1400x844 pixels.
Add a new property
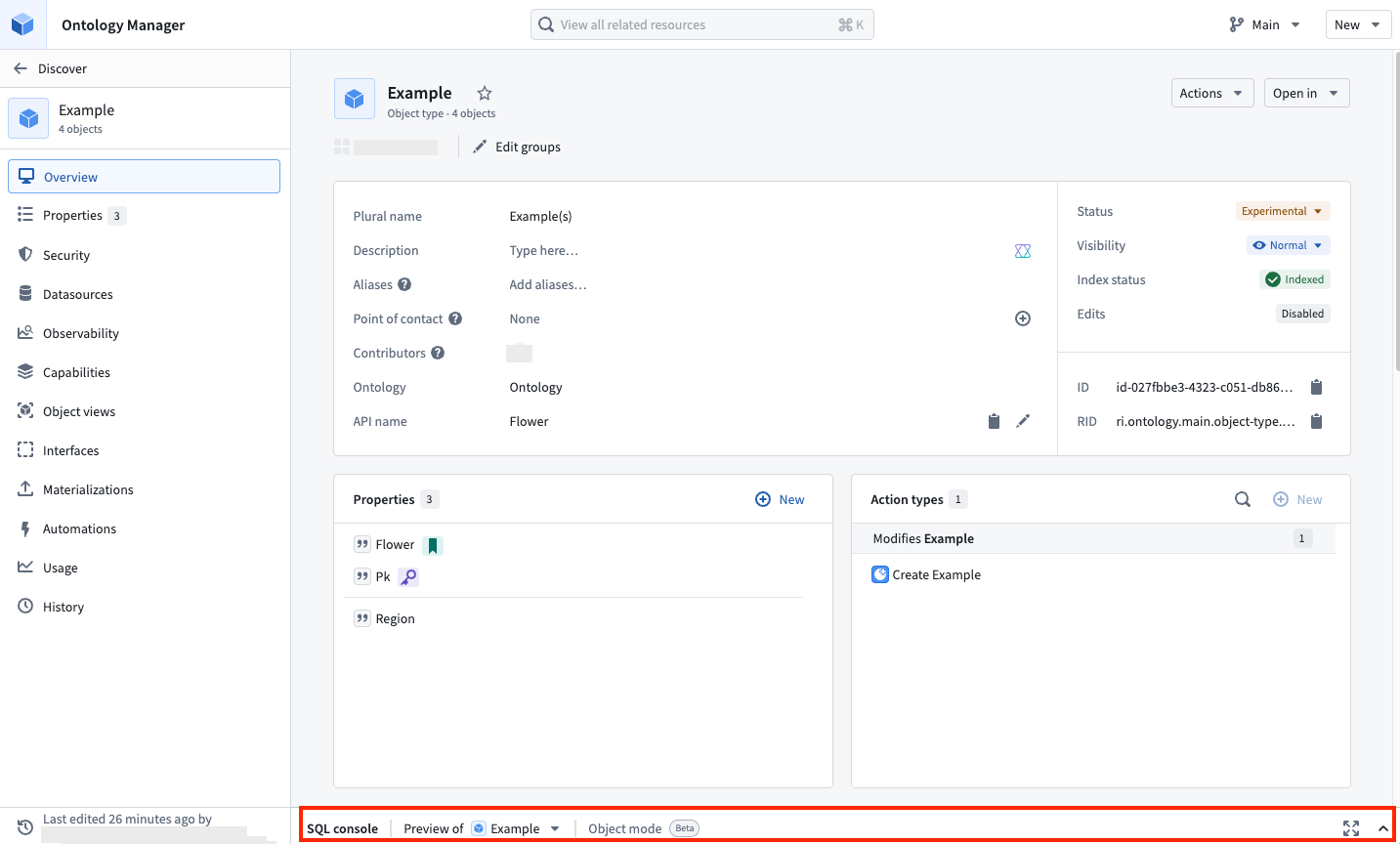[x=780, y=499]
